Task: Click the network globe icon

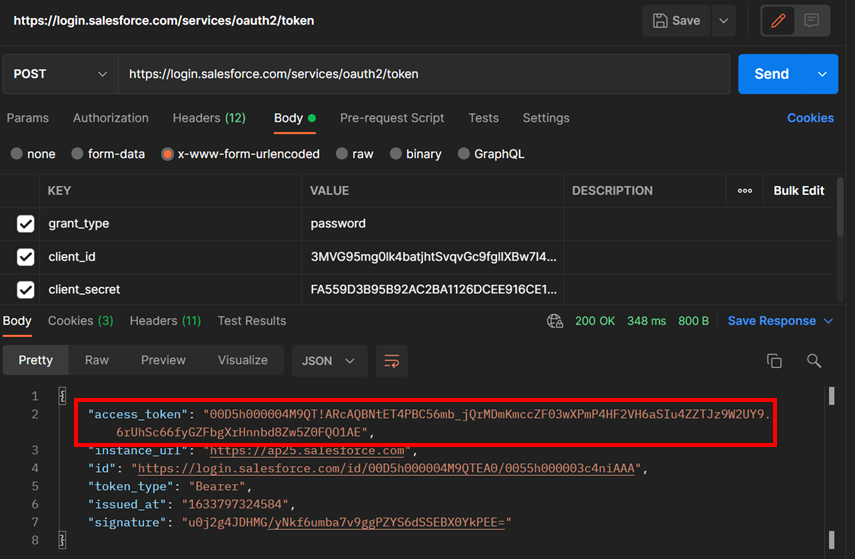Action: pyautogui.click(x=555, y=321)
